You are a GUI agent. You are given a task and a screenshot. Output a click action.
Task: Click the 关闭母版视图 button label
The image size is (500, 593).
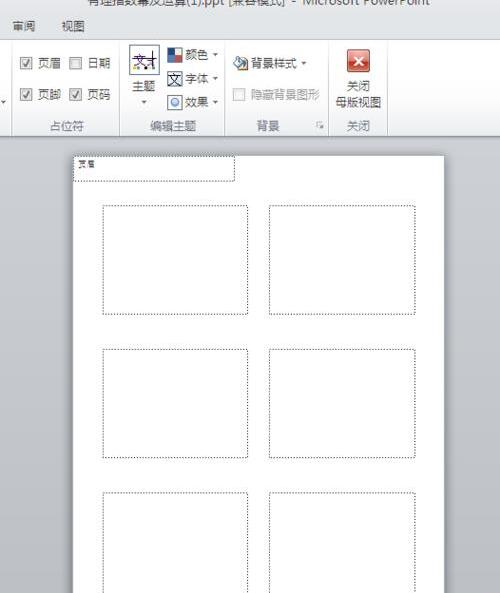358,94
